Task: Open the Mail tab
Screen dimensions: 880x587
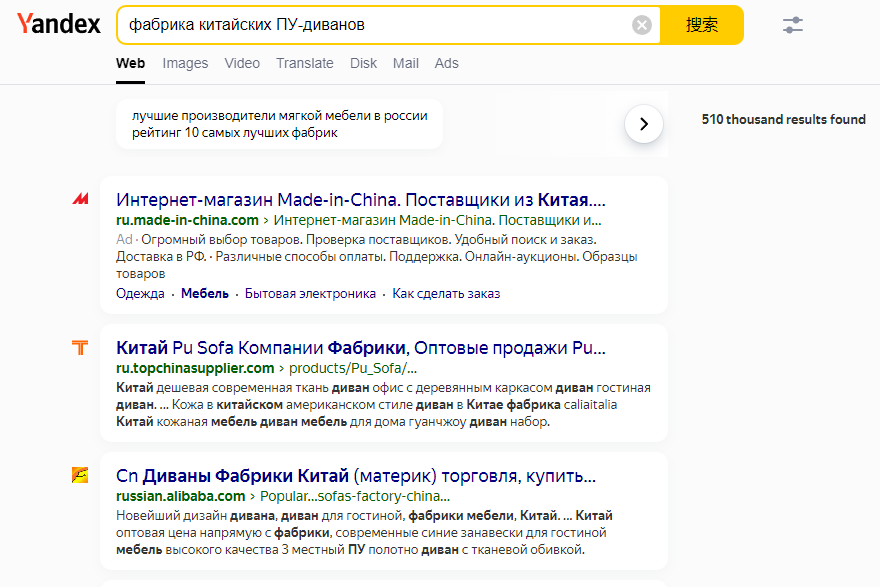Action: [x=406, y=63]
